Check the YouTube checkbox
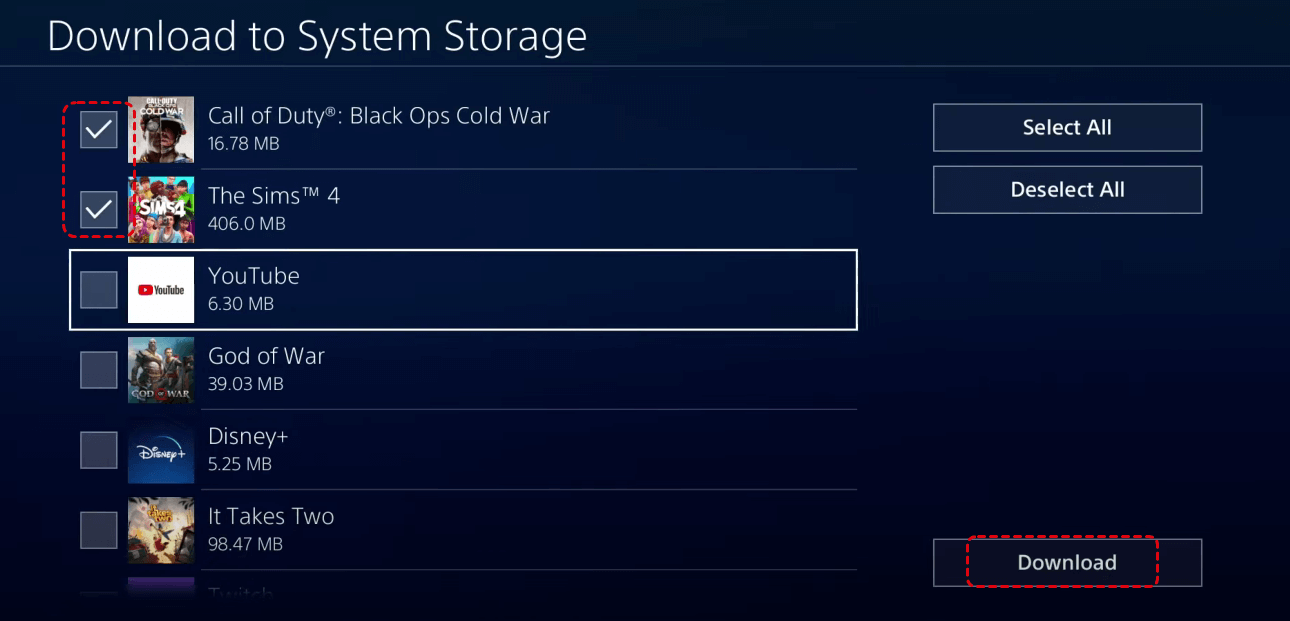Screen dimensions: 1290x621 click(x=99, y=290)
